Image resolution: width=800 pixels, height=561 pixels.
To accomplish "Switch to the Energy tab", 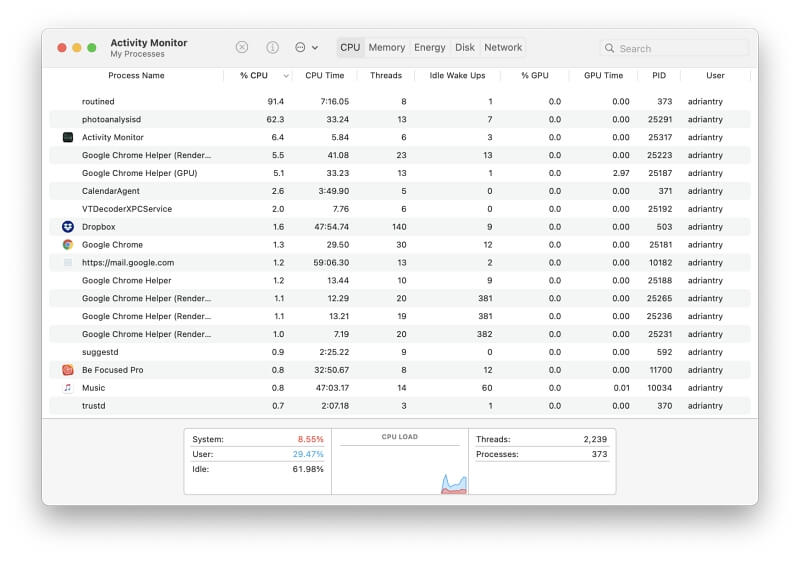I will (430, 47).
